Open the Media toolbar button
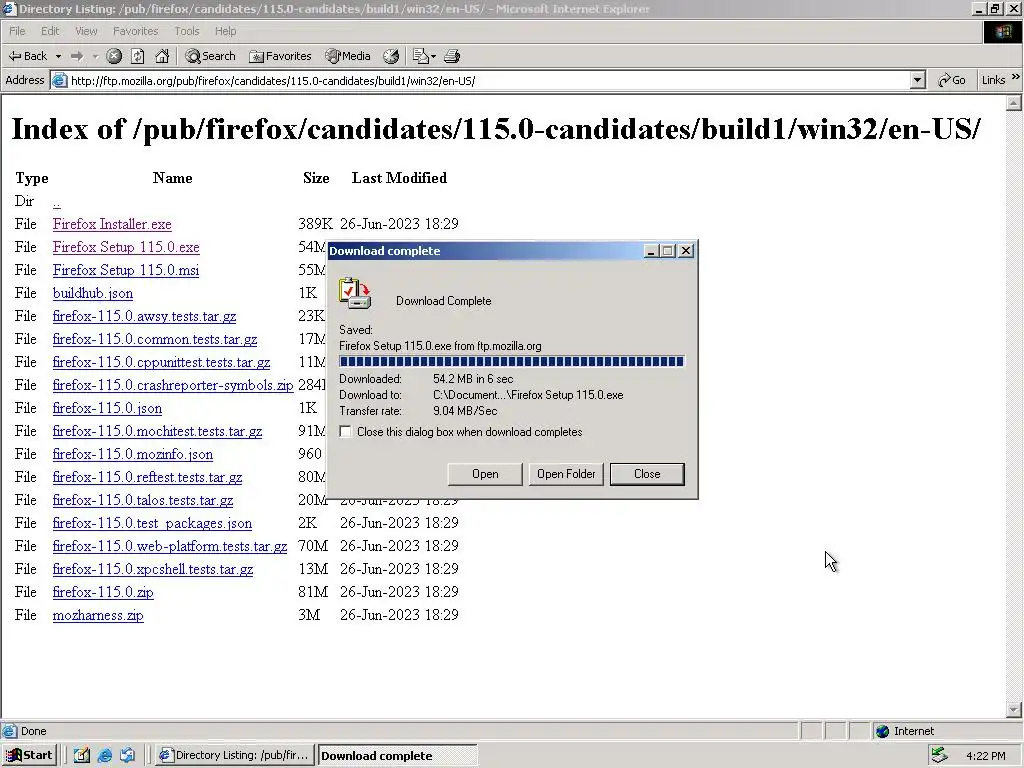The width and height of the screenshot is (1024, 768). tap(348, 56)
